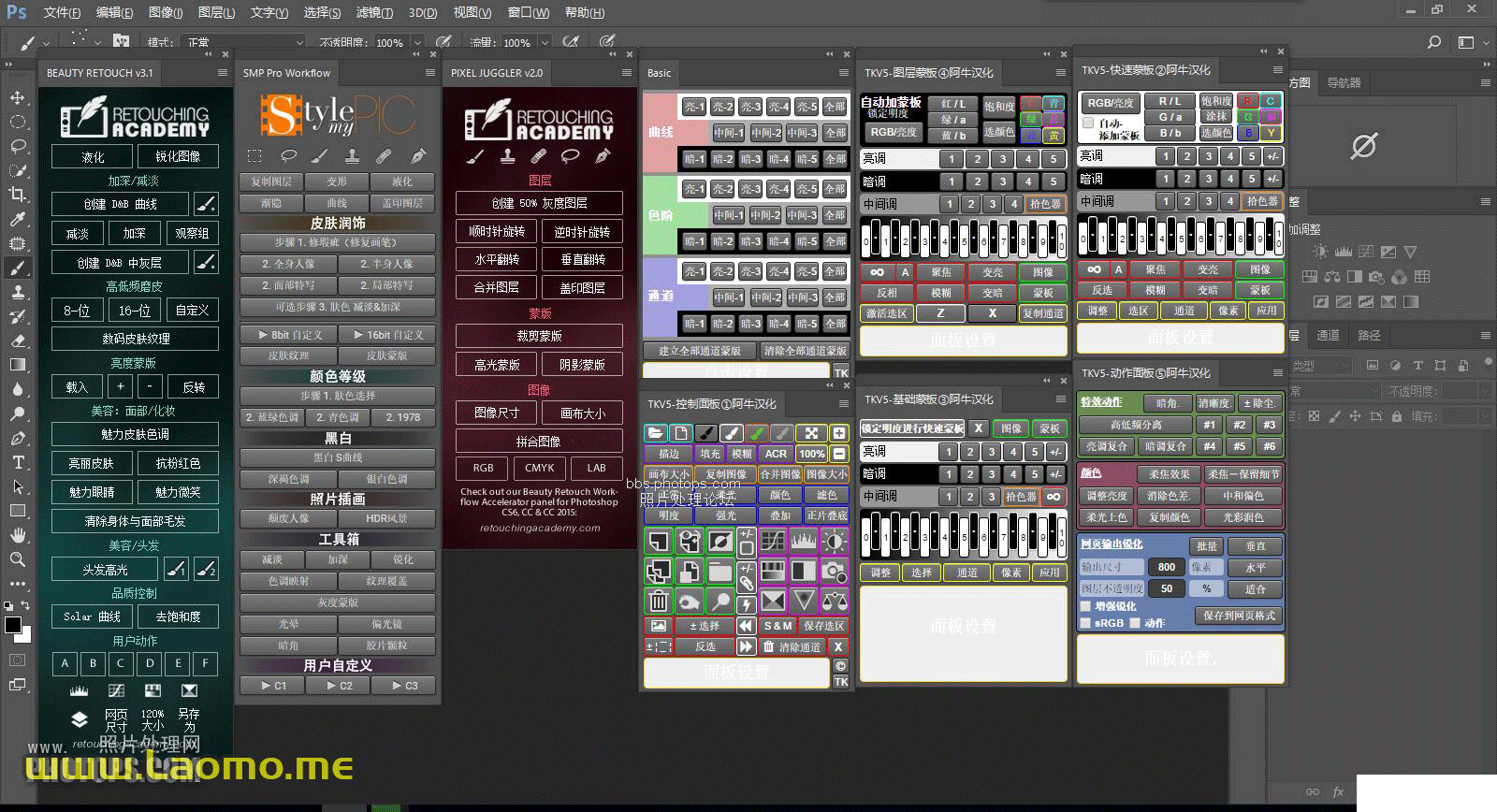Select the Eyedropper tool in the toolbar
Screen dimensions: 1497x812
pos(18,219)
